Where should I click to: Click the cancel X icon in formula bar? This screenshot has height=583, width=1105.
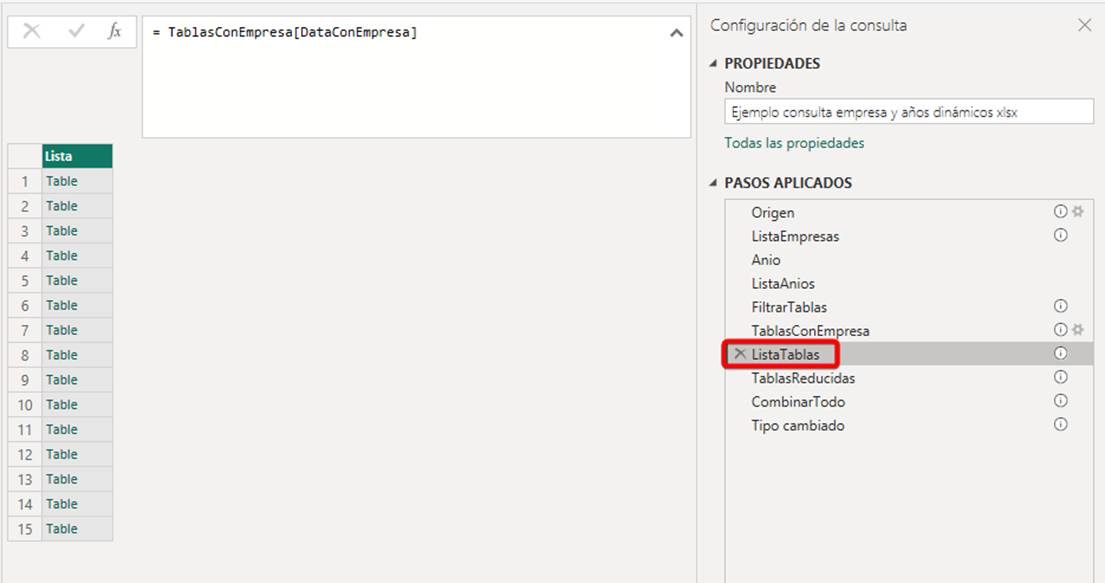click(31, 32)
